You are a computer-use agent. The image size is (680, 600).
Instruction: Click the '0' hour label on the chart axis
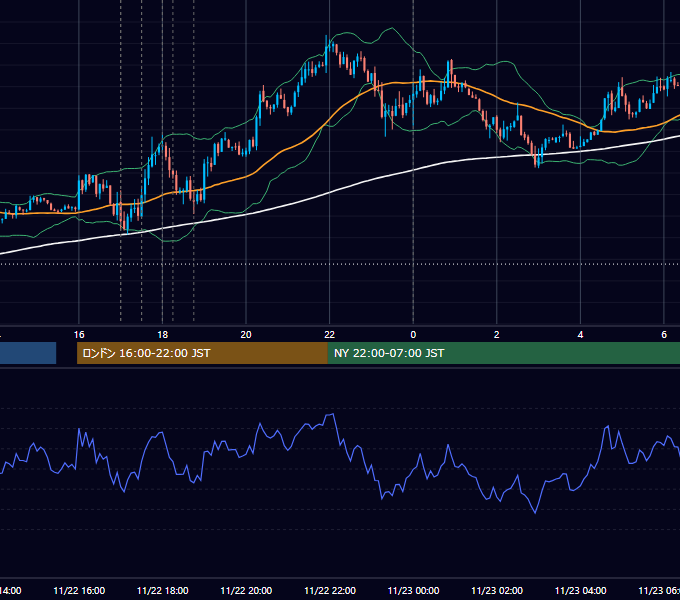point(413,335)
